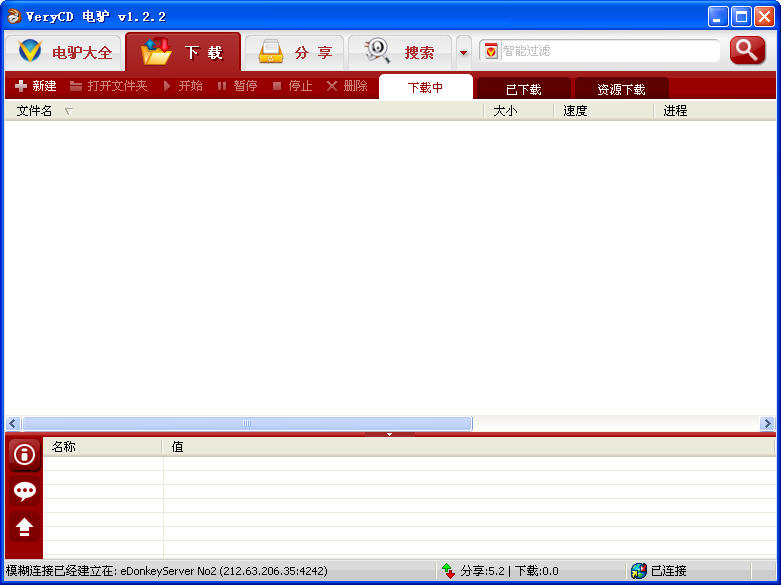Open the chat bubble messages icon
Viewport: 781px width, 585px height.
click(25, 491)
